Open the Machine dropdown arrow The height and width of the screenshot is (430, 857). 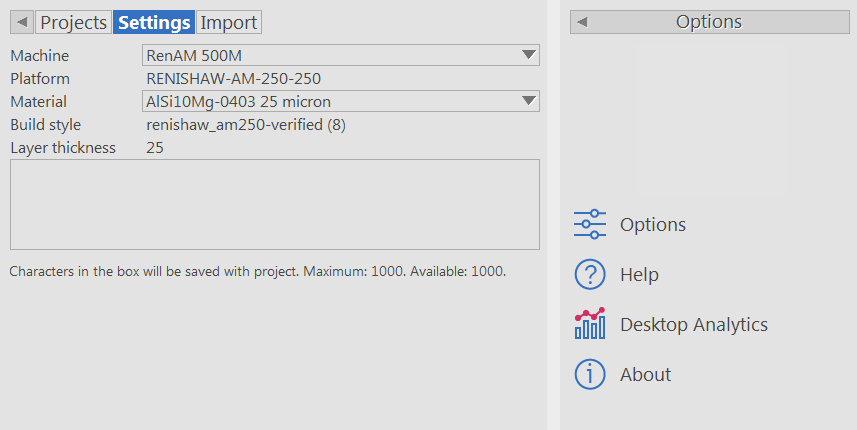point(528,56)
